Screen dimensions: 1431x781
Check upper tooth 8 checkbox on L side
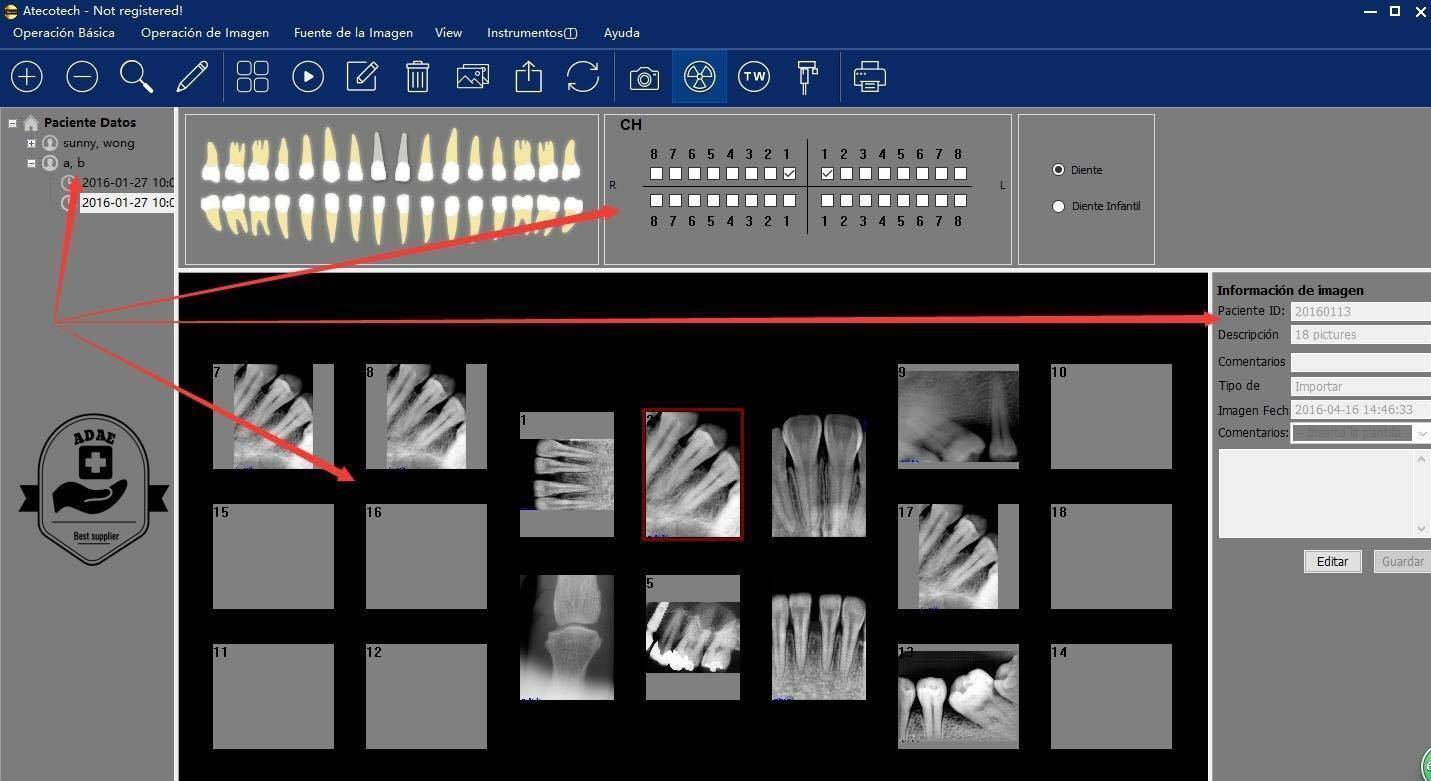(960, 174)
